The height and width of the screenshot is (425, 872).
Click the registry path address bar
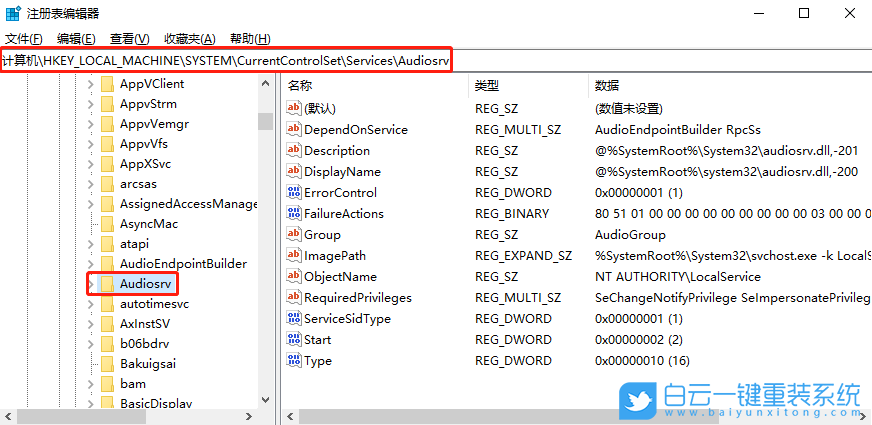tap(436, 61)
